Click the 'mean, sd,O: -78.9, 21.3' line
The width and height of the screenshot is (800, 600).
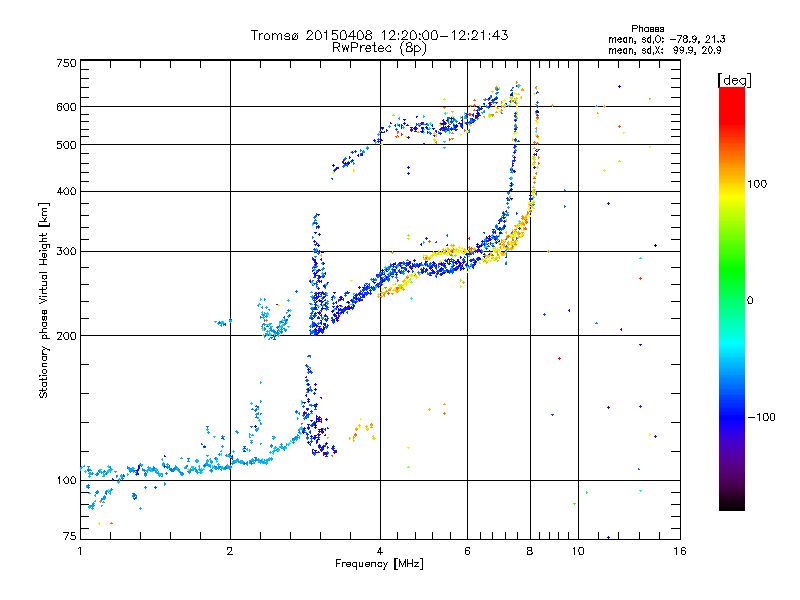click(x=667, y=39)
